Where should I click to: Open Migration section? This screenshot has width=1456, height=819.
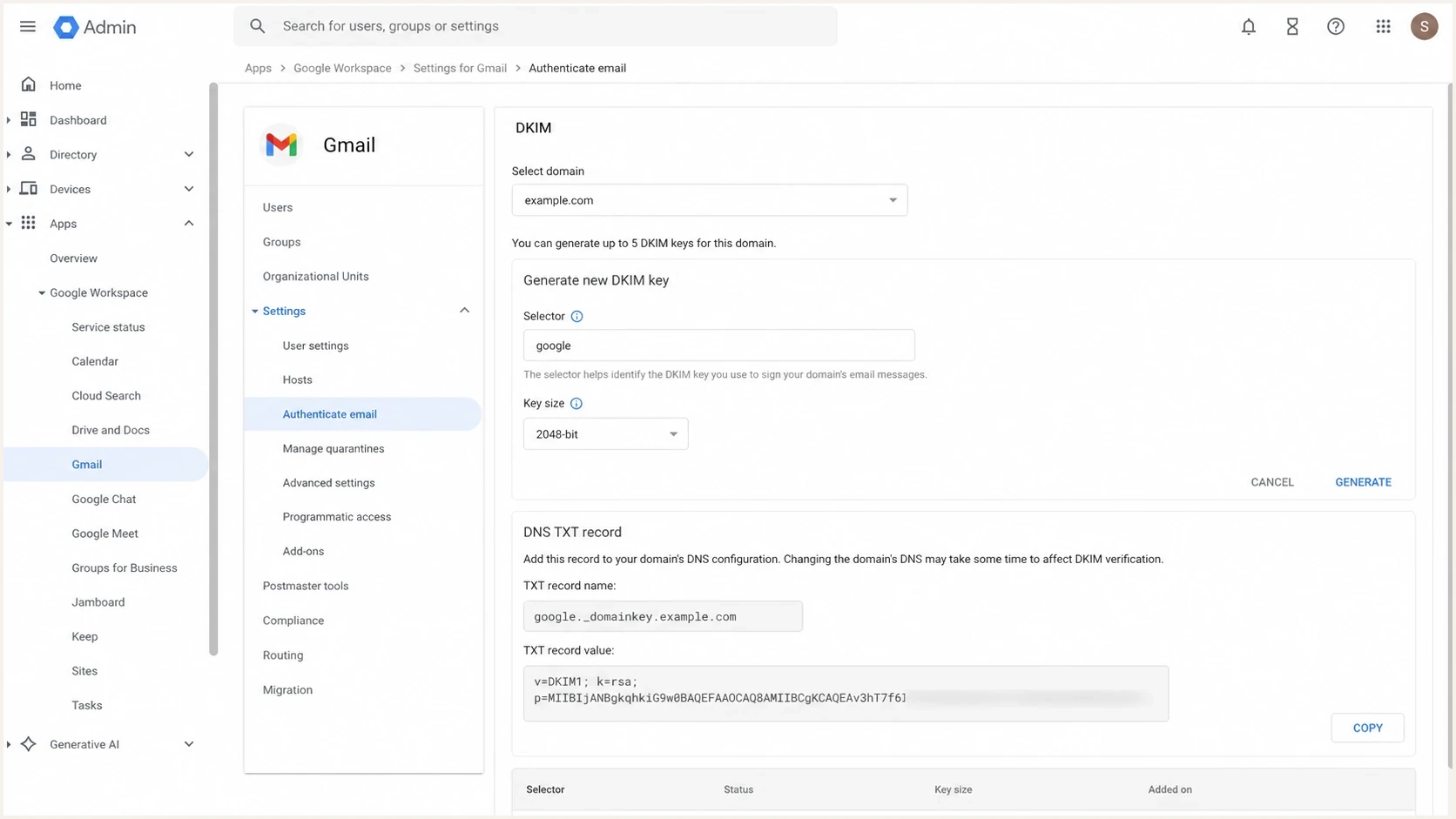click(x=287, y=689)
